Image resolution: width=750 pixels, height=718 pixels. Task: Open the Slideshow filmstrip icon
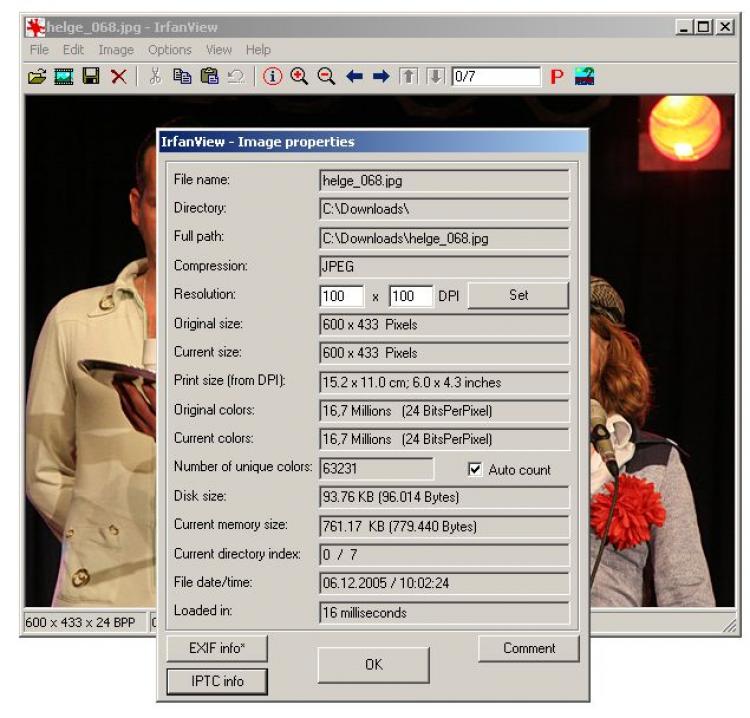(x=64, y=77)
